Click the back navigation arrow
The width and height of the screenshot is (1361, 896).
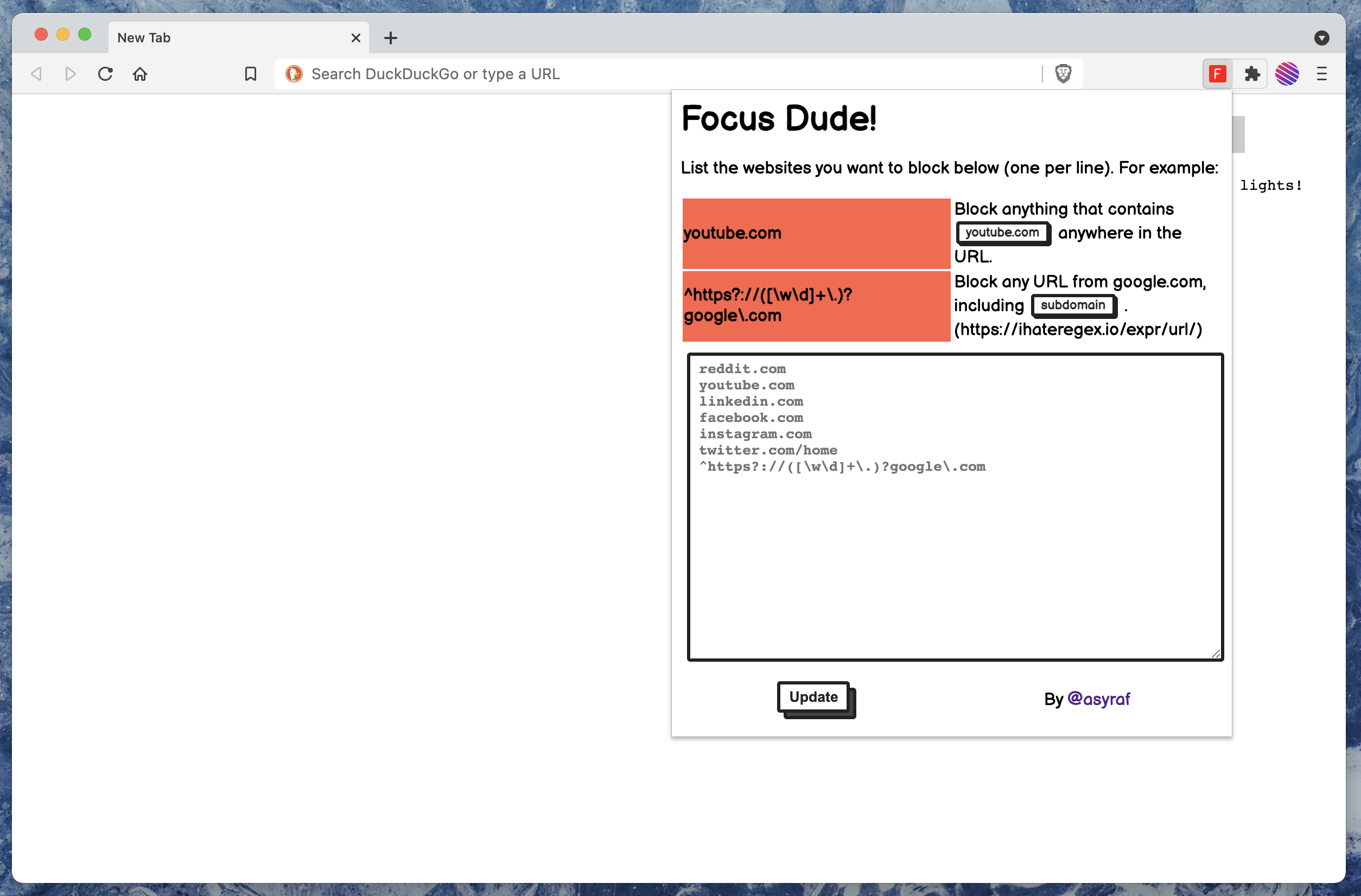pos(36,74)
